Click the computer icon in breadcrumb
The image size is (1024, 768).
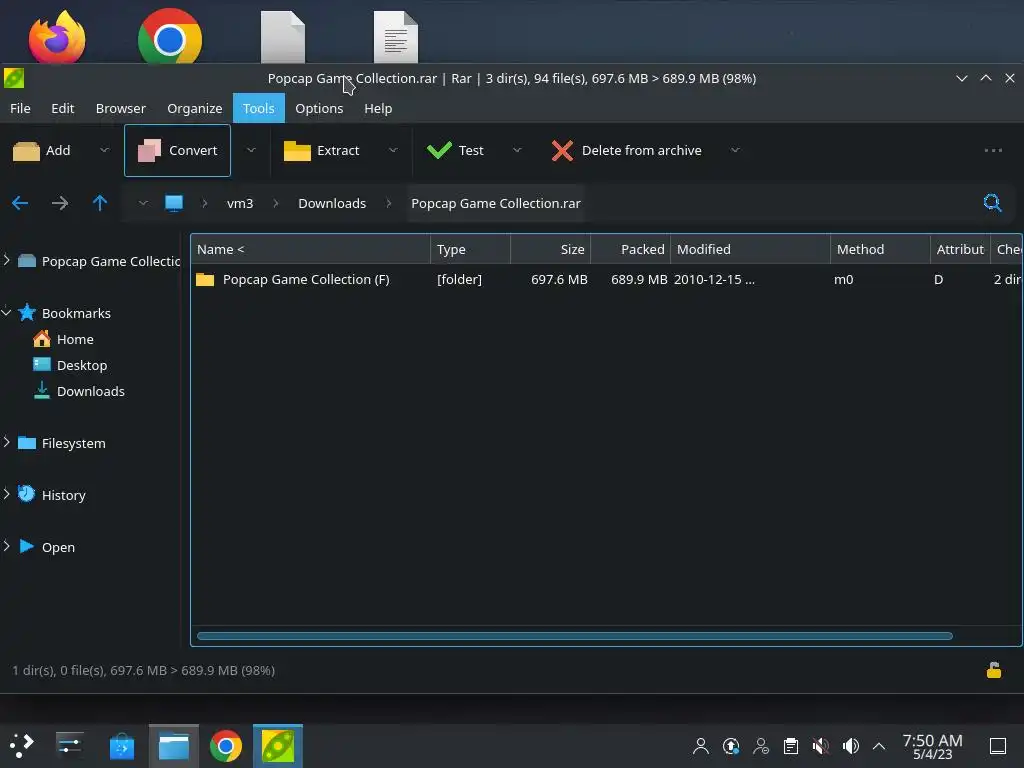pyautogui.click(x=174, y=203)
